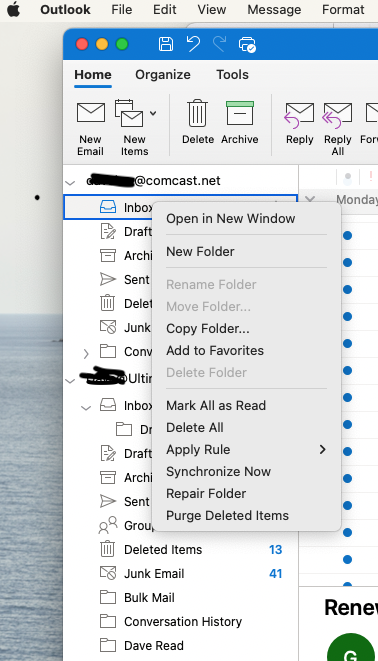This screenshot has width=378, height=661.
Task: Compose with the New Email icon
Action: coord(91,113)
